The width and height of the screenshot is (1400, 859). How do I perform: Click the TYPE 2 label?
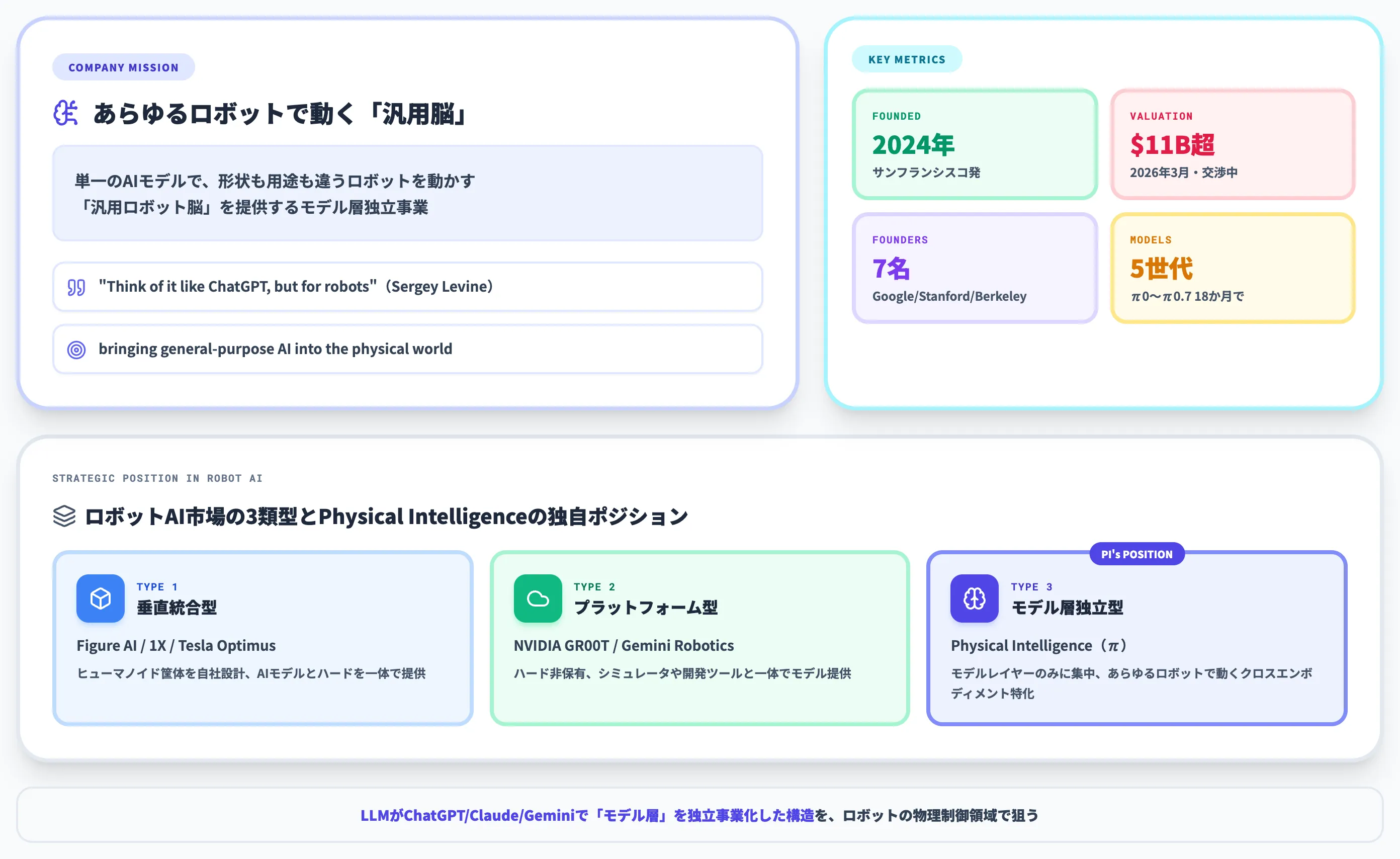point(594,586)
